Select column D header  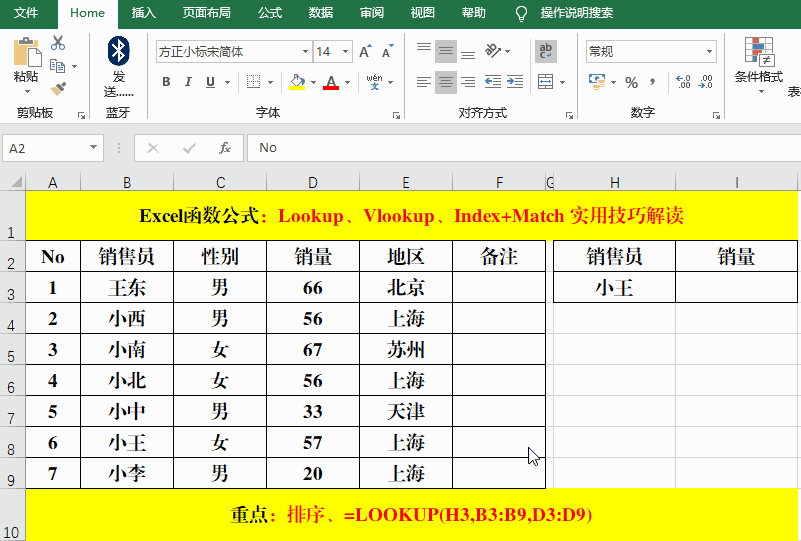click(x=313, y=182)
